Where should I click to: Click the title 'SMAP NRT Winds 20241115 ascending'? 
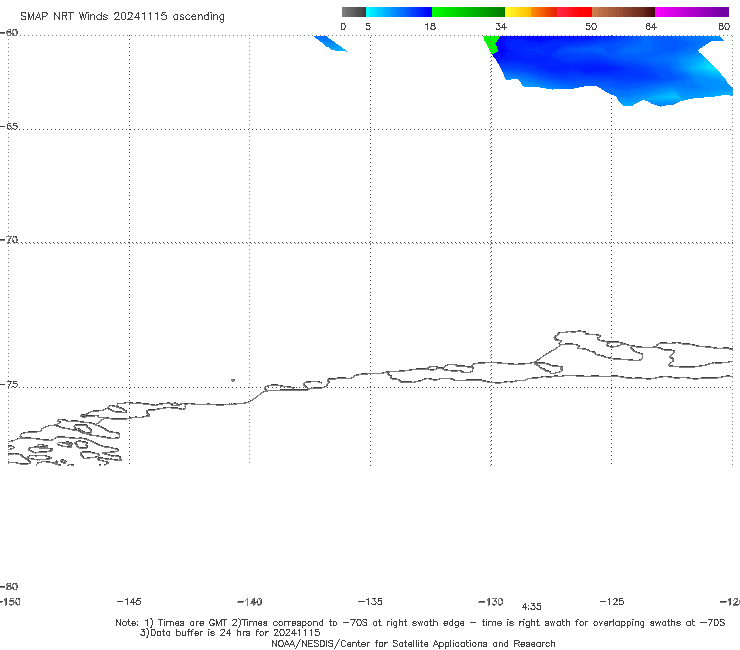click(122, 16)
